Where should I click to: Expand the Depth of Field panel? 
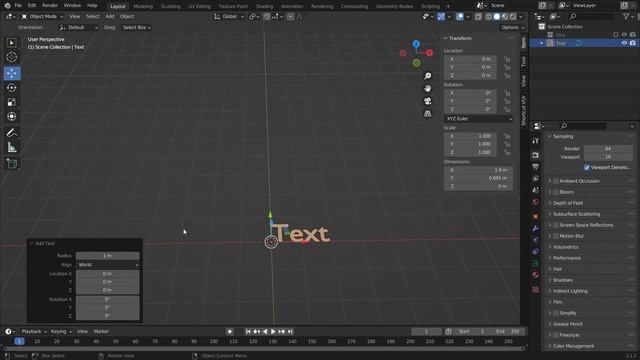point(567,203)
